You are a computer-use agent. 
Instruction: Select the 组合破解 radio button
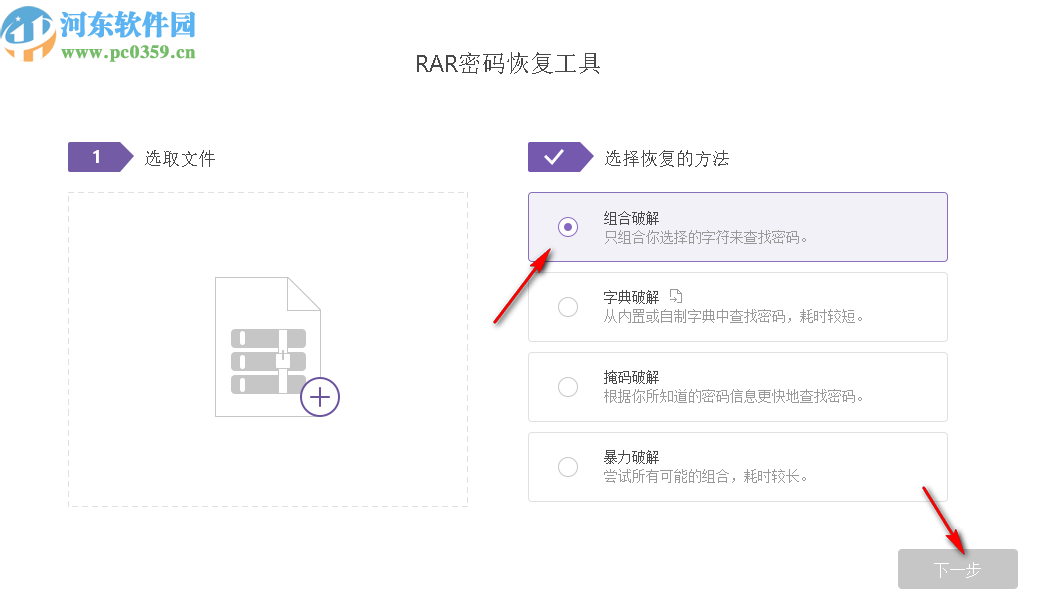[x=568, y=227]
